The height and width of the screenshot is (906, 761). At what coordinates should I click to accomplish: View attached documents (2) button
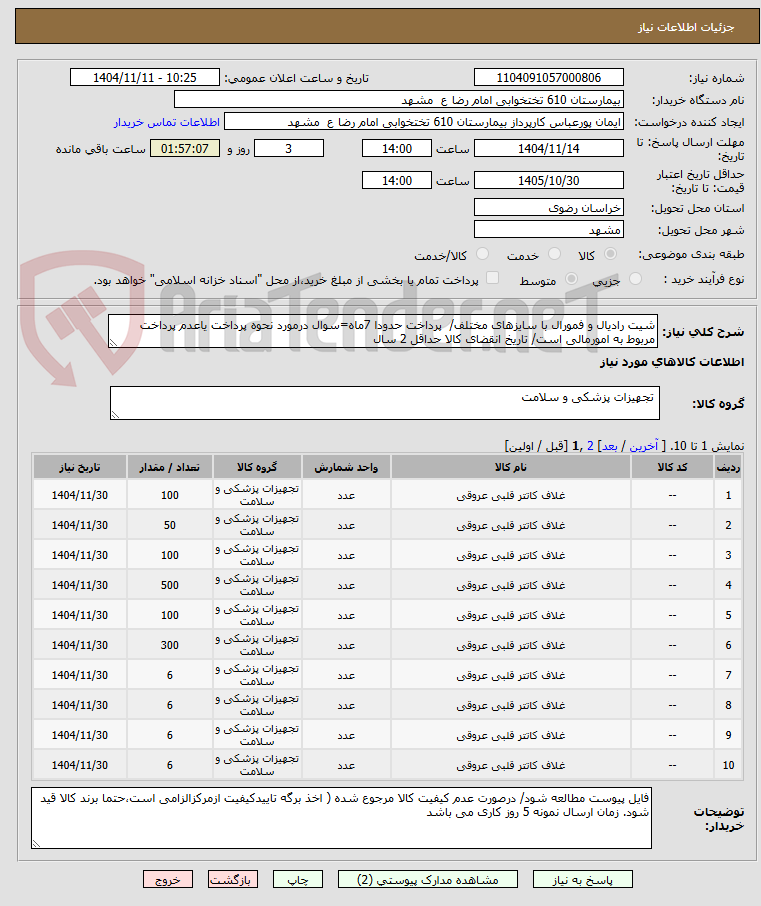click(428, 879)
